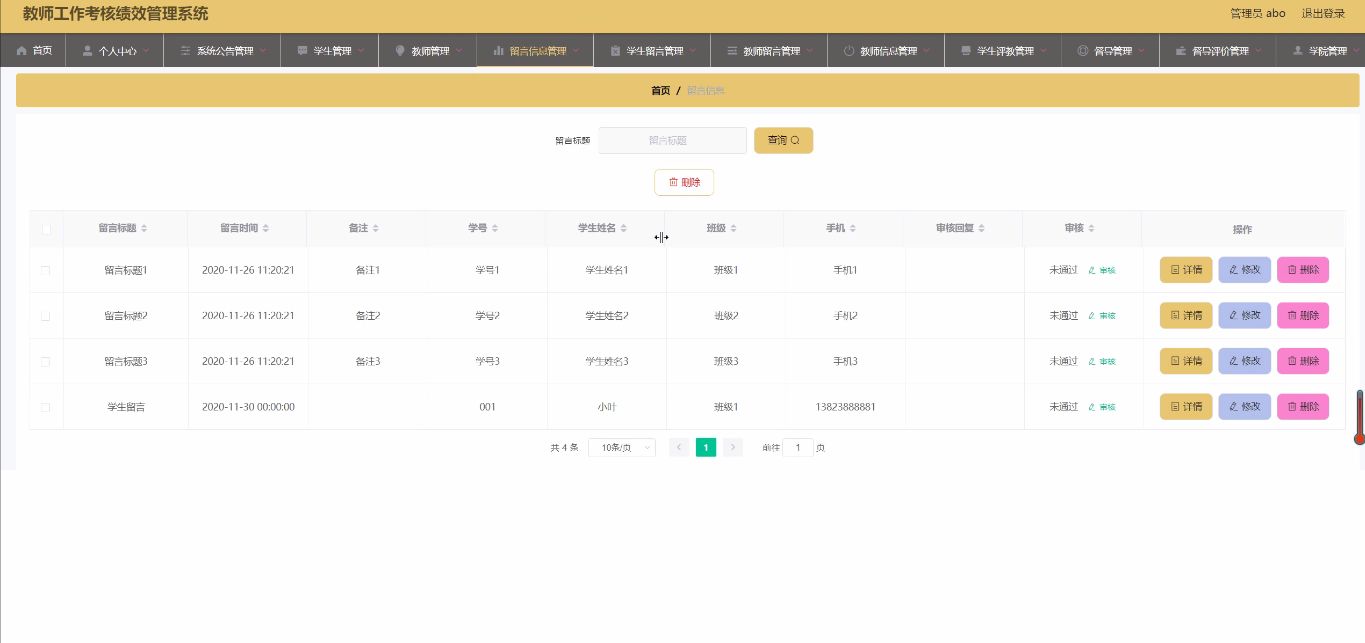Image resolution: width=1365 pixels, height=643 pixels.
Task: Click the 留言标题 search input field
Action: pos(672,140)
